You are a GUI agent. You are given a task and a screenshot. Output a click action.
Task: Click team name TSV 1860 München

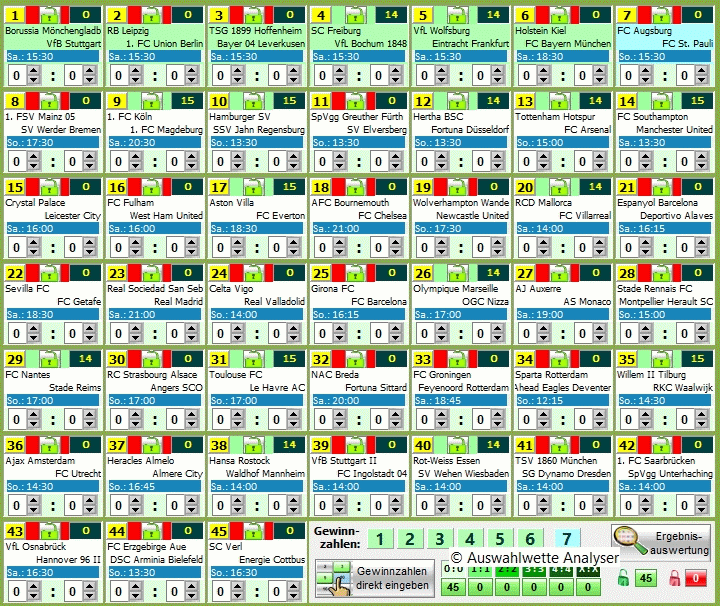[556, 460]
